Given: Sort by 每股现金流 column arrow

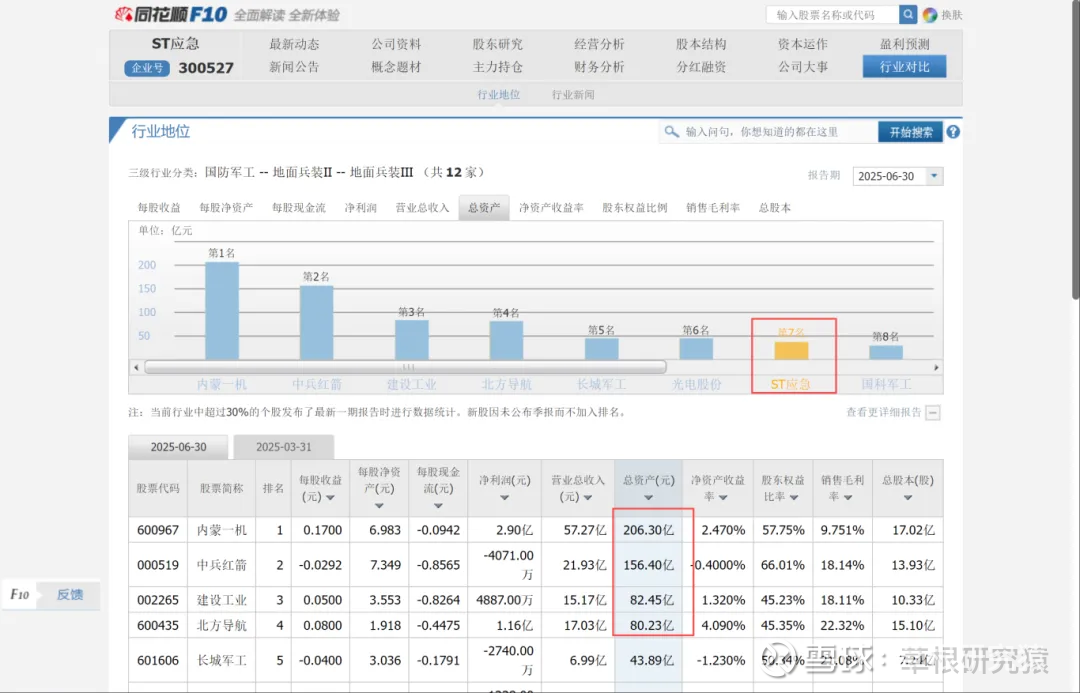Looking at the screenshot, I should coord(438,506).
